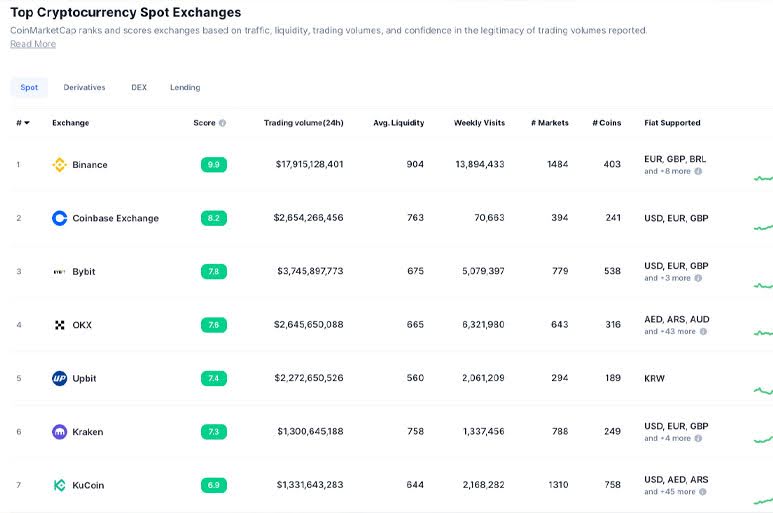Click the Upbit logo icon
773x513 pixels.
click(59, 379)
